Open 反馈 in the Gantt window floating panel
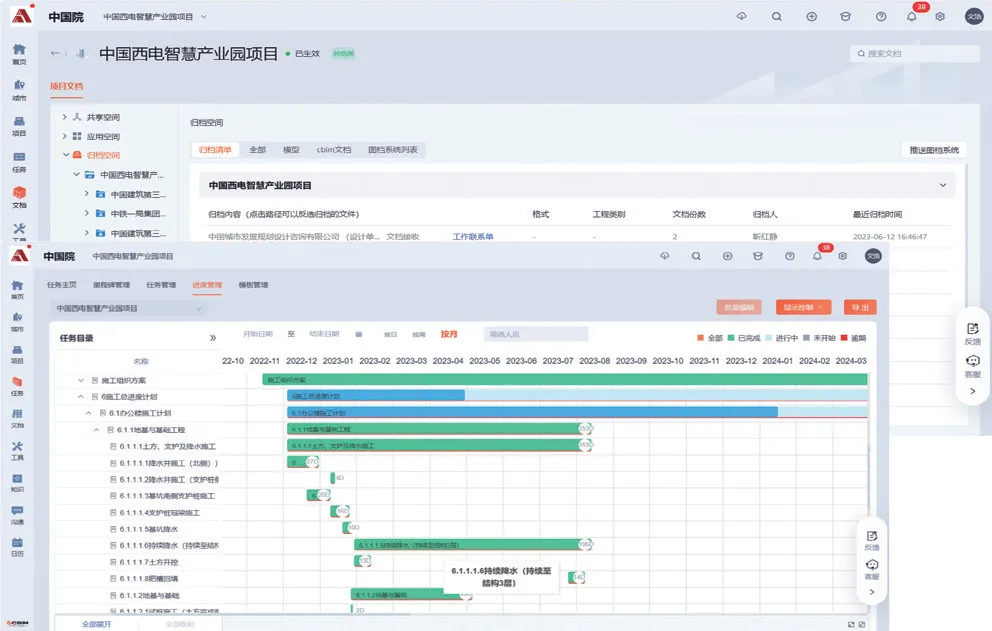The image size is (992, 631). click(872, 540)
